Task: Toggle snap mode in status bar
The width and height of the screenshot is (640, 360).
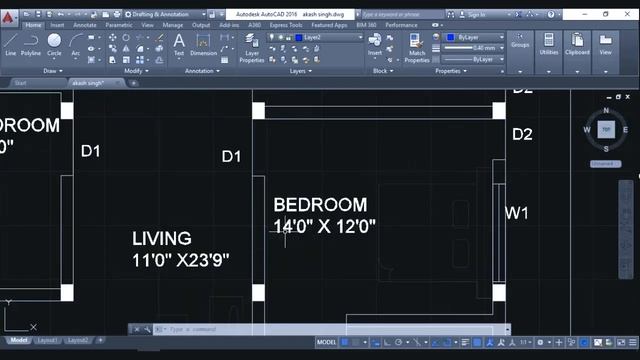Action: (356, 342)
